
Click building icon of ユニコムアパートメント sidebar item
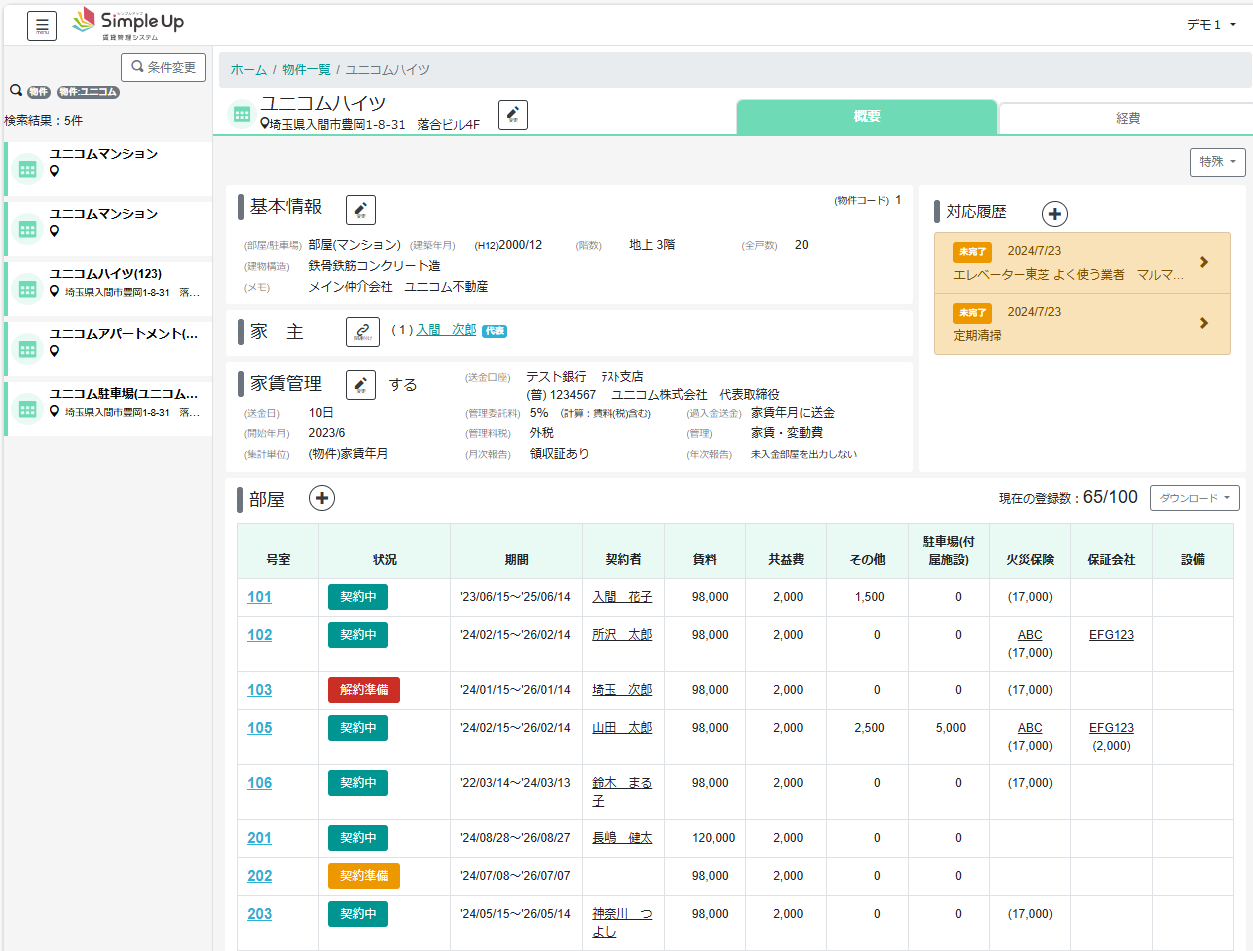(28, 350)
